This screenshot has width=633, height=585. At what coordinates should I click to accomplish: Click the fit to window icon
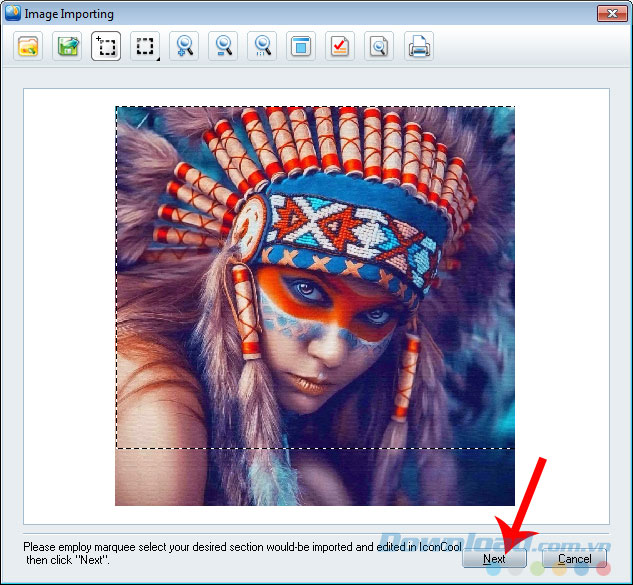click(301, 47)
